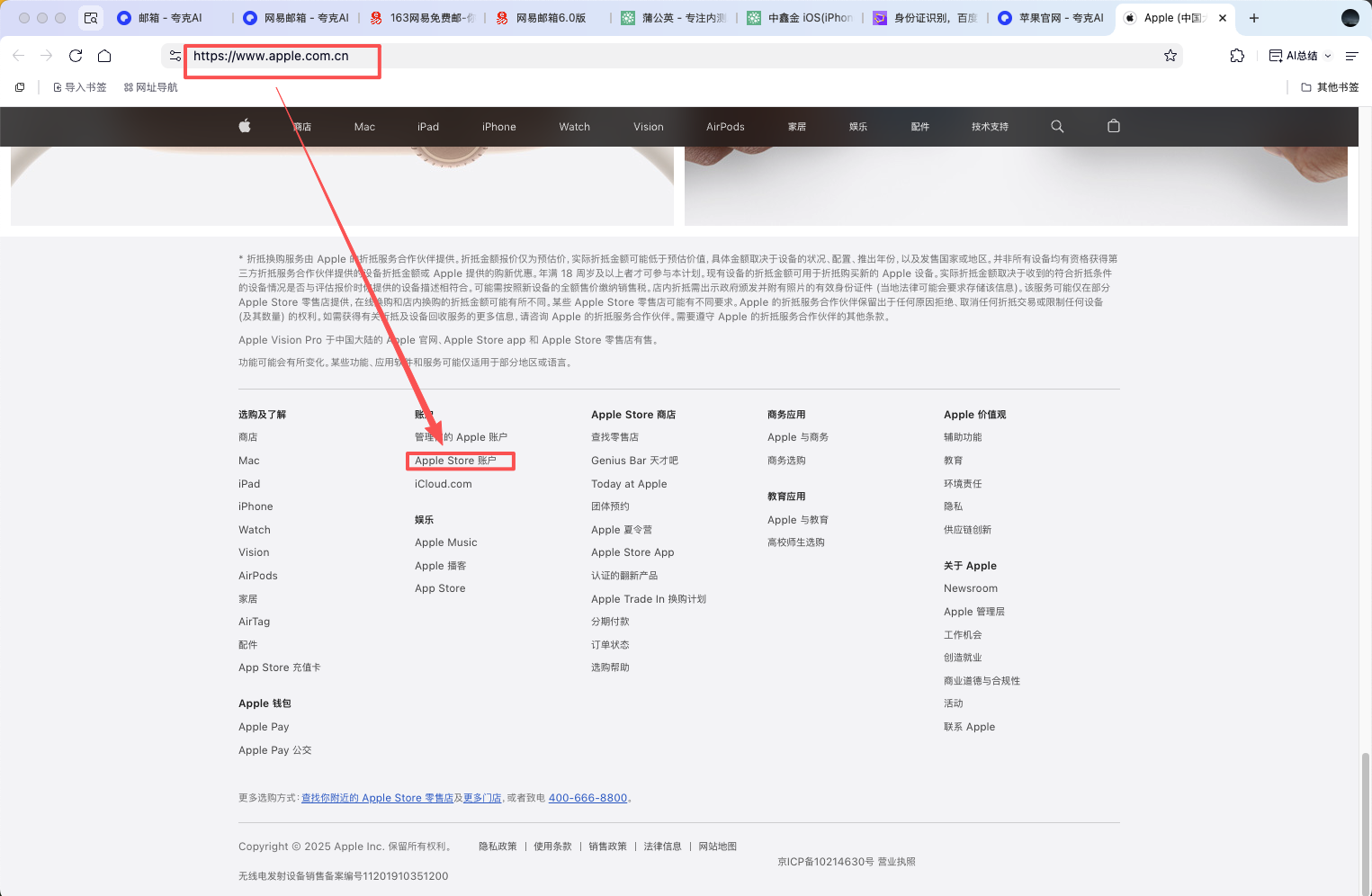Open Apple Music footer link

coord(446,542)
